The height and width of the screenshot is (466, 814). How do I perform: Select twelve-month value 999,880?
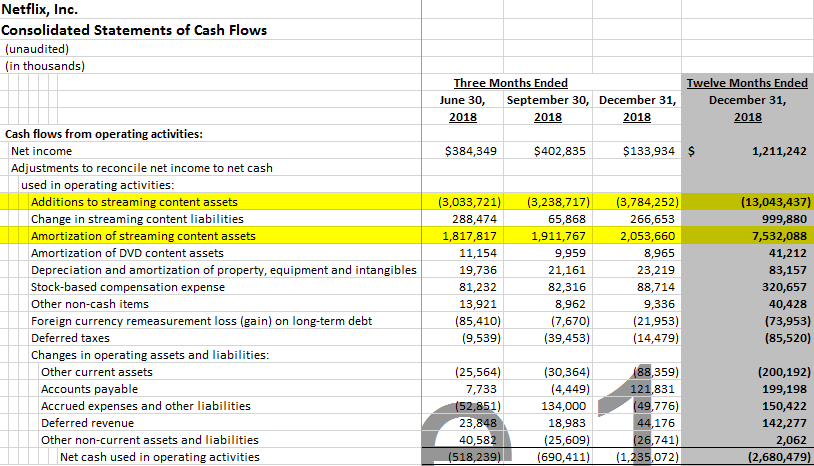tap(784, 219)
